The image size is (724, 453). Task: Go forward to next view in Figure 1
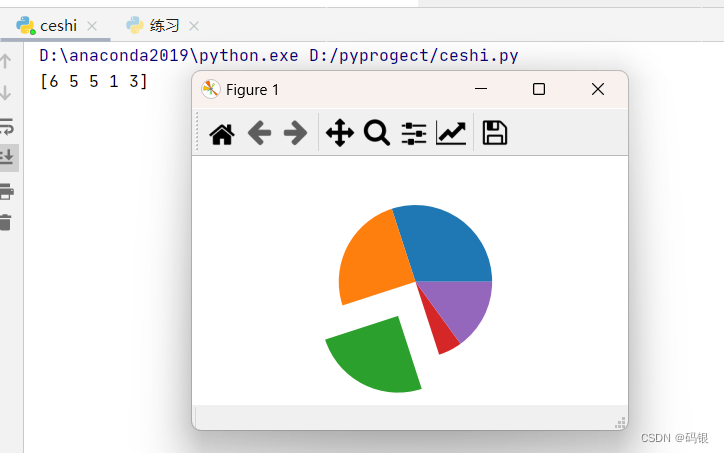coord(296,133)
